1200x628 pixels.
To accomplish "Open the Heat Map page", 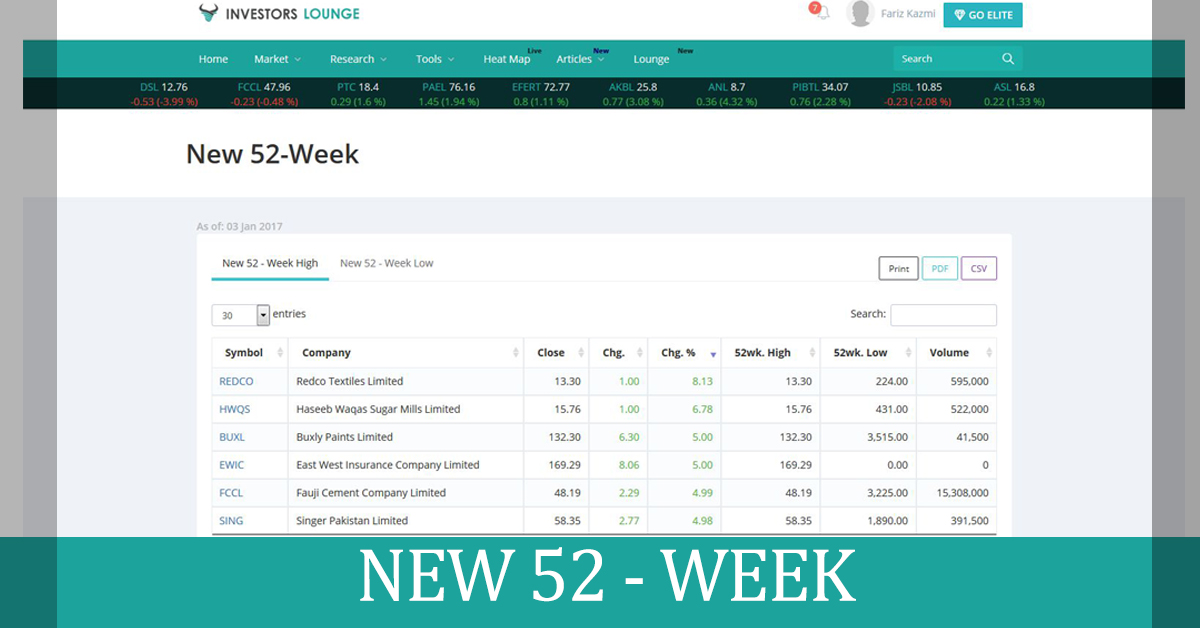I will click(x=507, y=59).
